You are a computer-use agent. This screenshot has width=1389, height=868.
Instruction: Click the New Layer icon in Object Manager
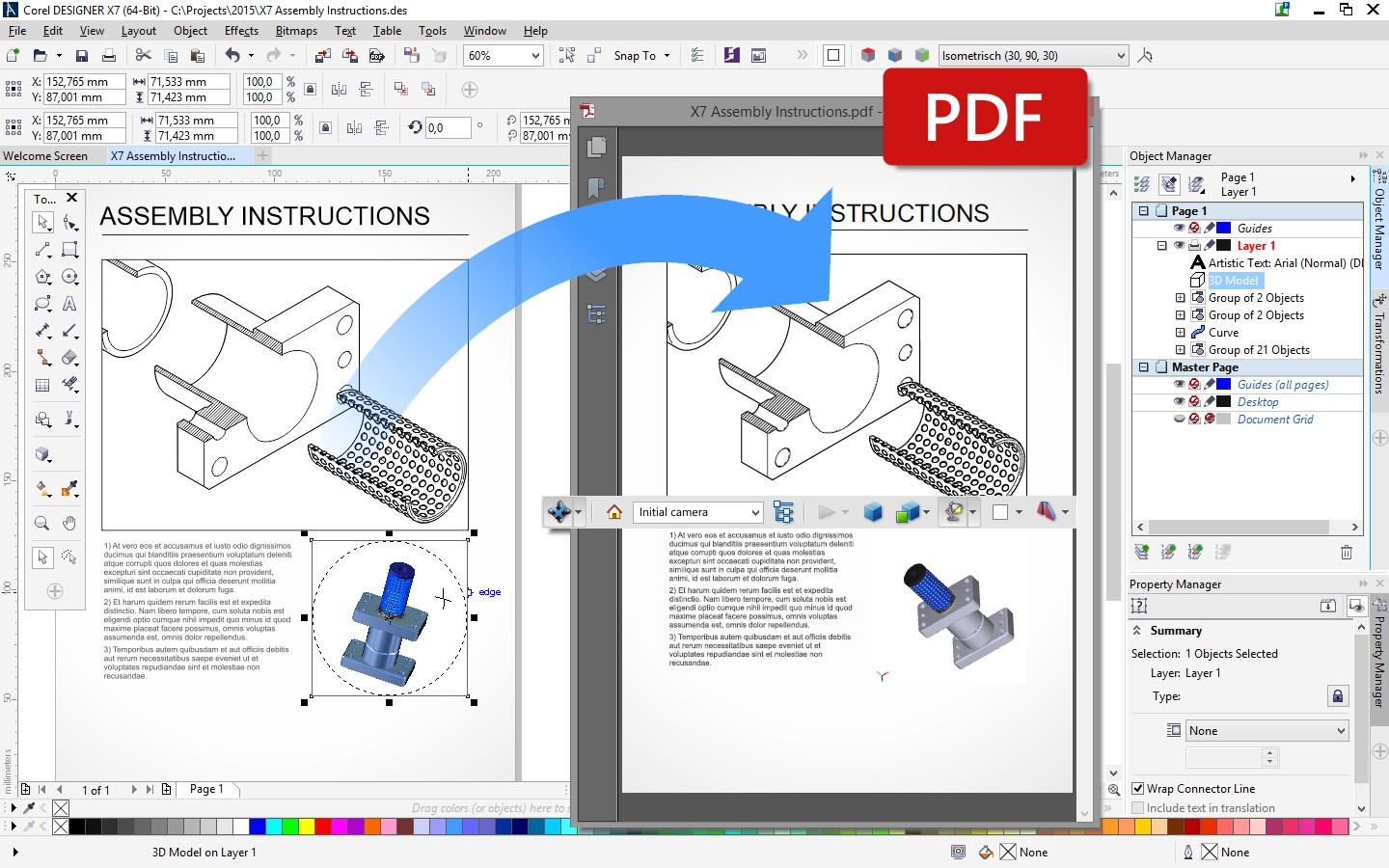click(x=1142, y=552)
